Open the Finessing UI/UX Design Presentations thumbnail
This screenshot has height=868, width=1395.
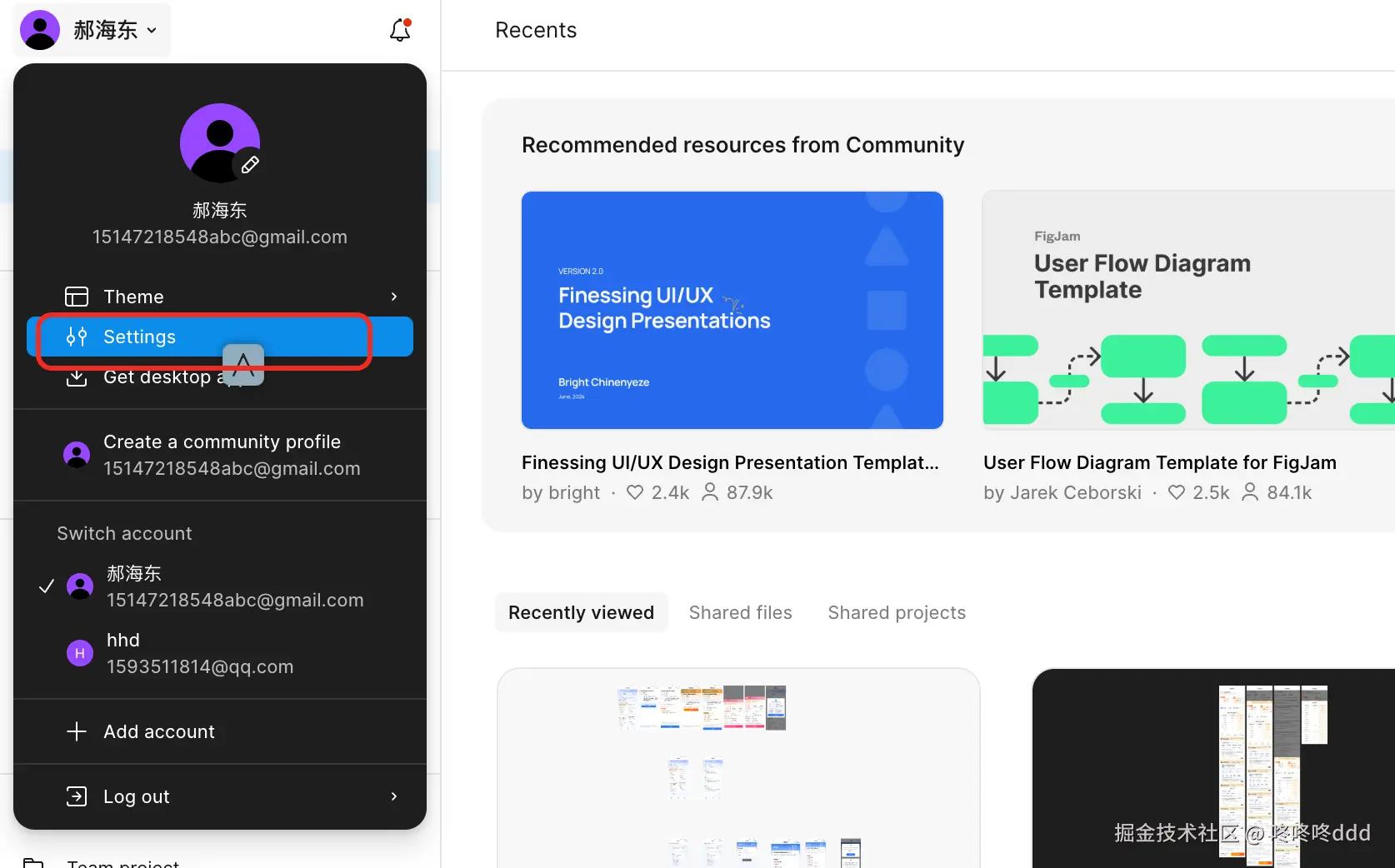(x=732, y=310)
